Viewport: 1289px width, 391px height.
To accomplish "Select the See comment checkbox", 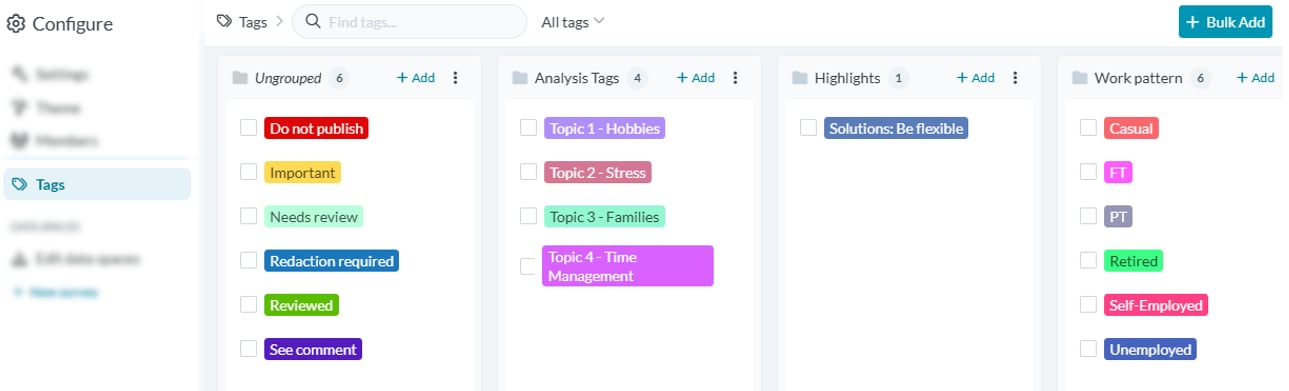I will [248, 349].
